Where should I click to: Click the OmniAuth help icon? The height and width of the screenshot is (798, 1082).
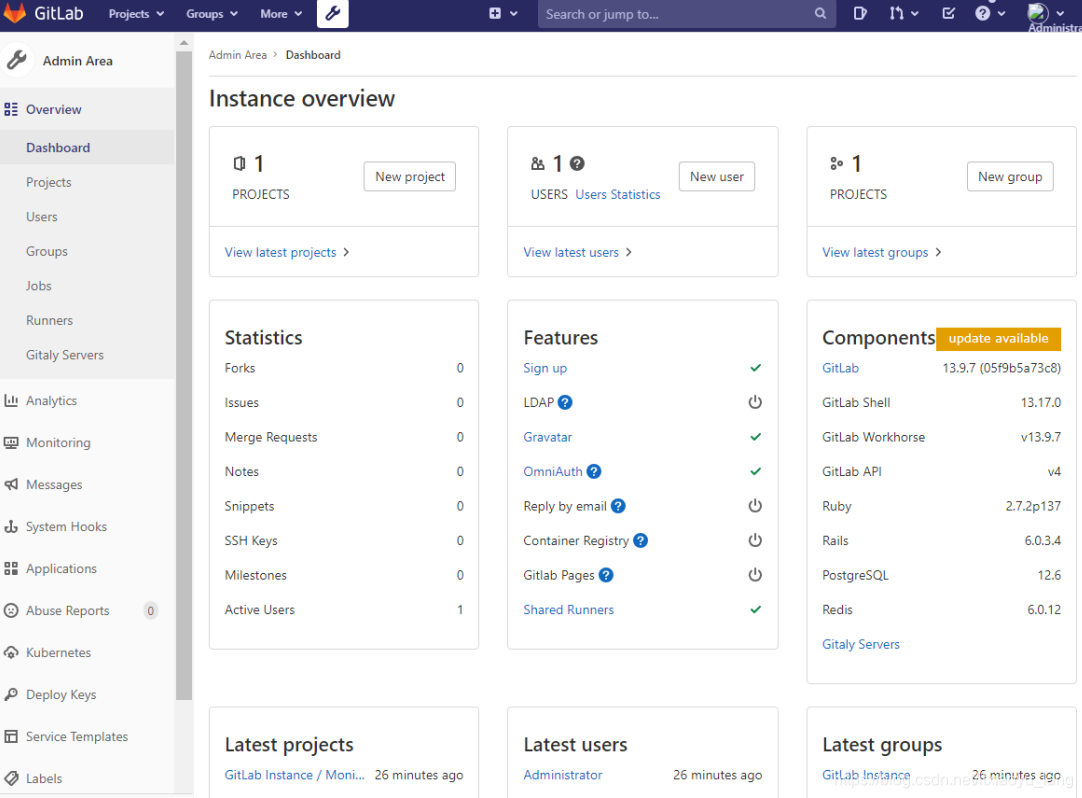click(x=594, y=471)
